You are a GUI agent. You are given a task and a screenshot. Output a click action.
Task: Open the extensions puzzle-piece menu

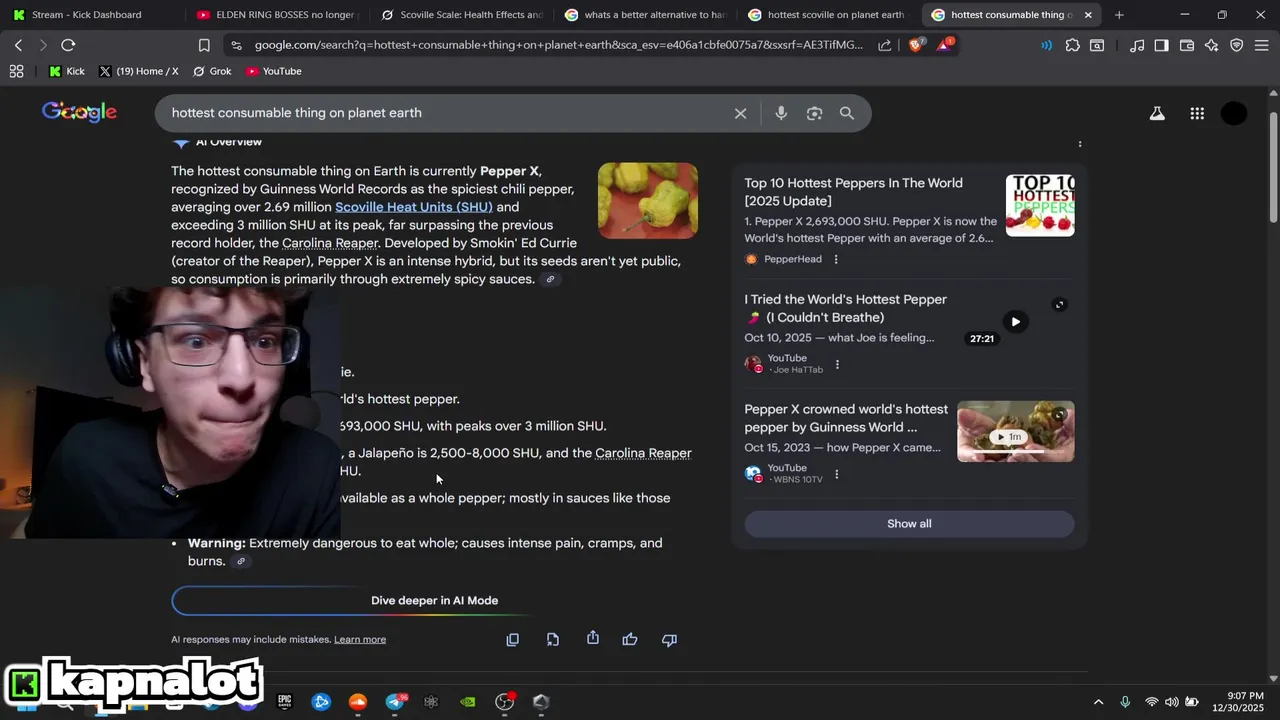pos(1073,45)
